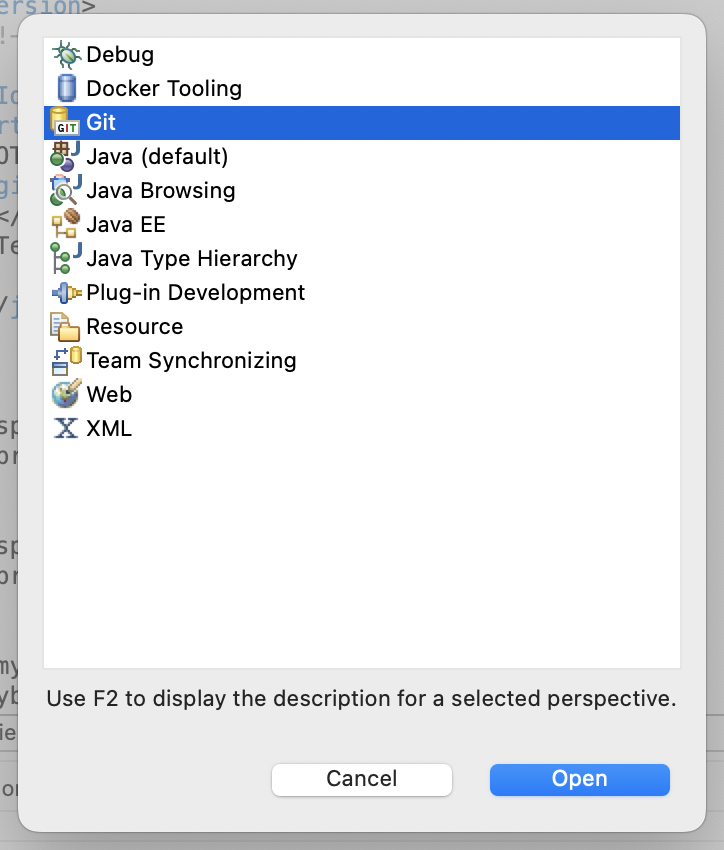The width and height of the screenshot is (724, 850).
Task: Click the Docker Tooling cylinder icon
Action: (x=66, y=88)
